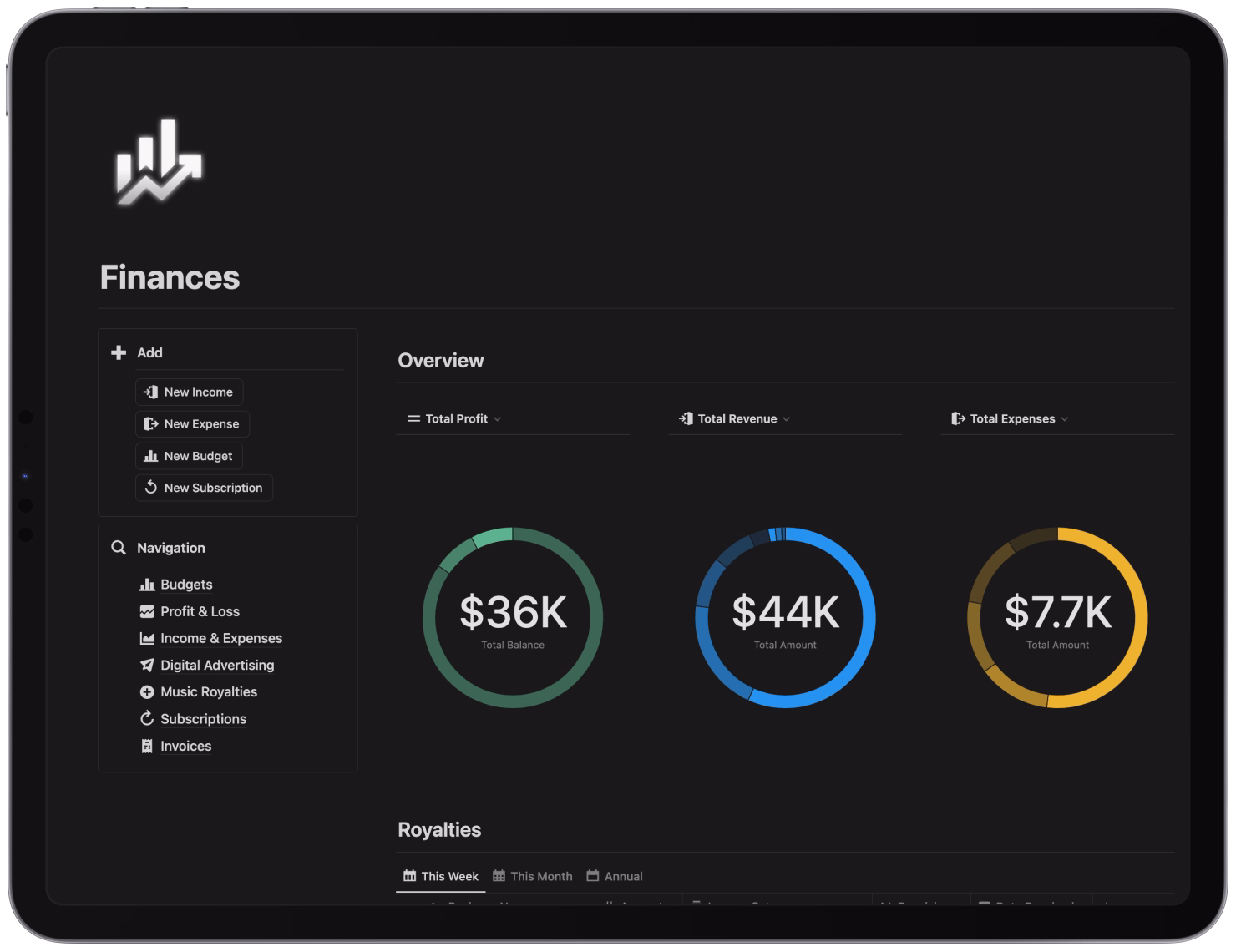1236x952 pixels.
Task: Click the Music Royalties plus-circle icon
Action: click(147, 691)
